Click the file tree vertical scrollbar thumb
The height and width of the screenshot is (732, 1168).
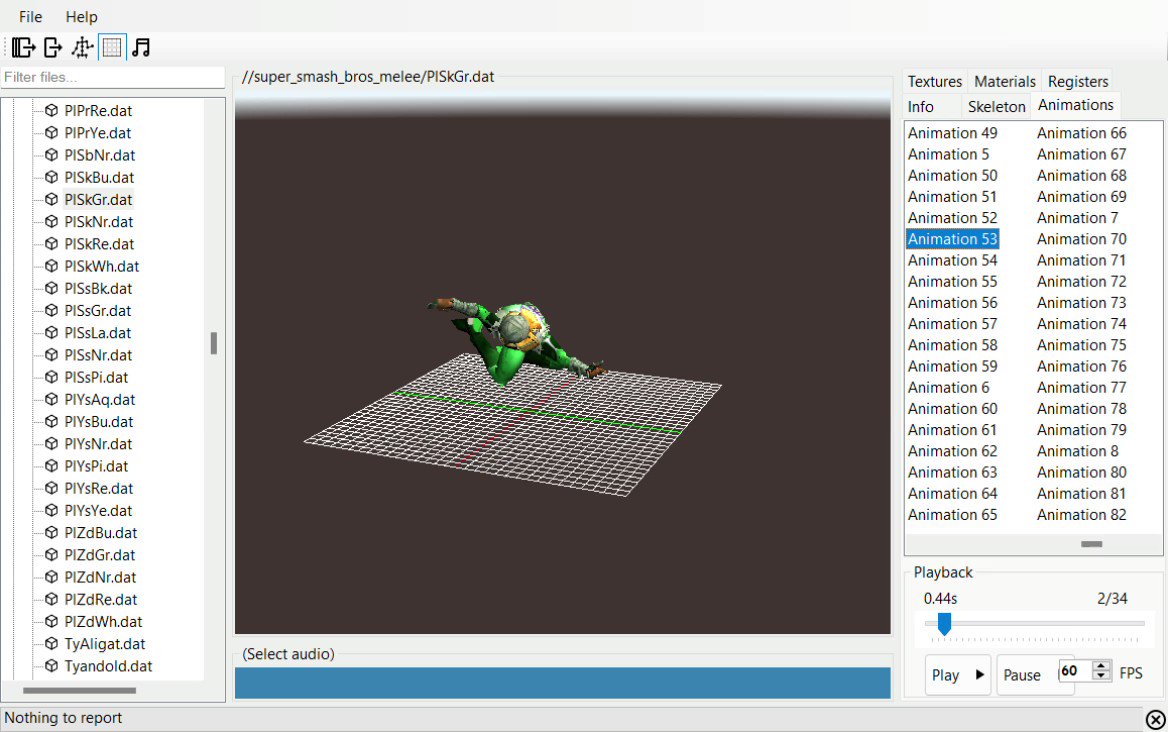[214, 343]
